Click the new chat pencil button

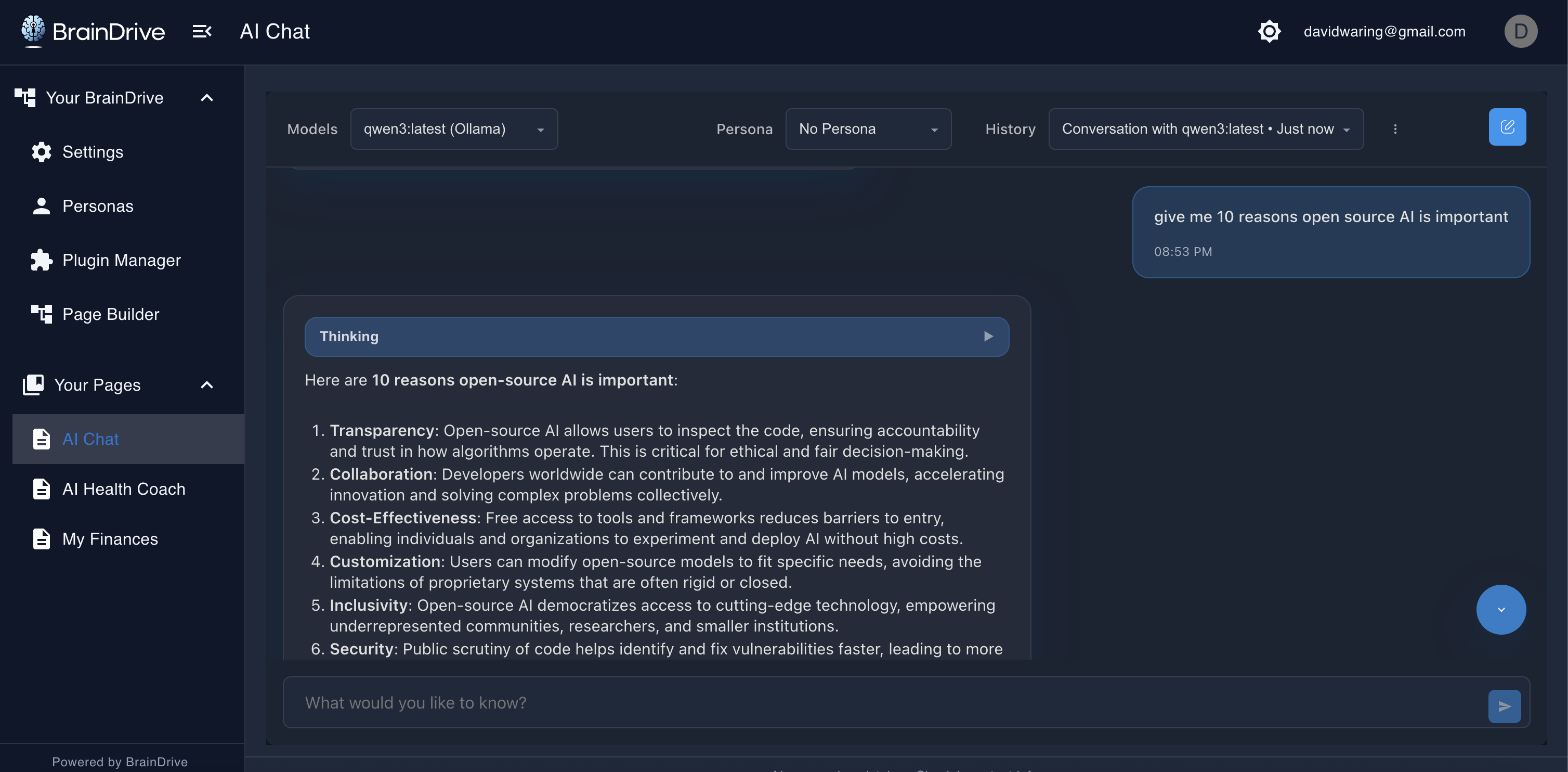point(1507,127)
